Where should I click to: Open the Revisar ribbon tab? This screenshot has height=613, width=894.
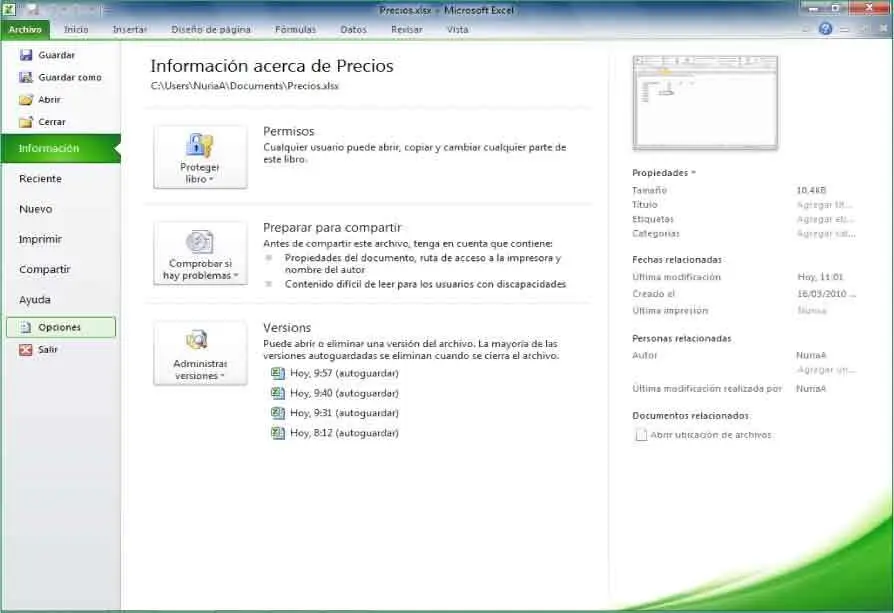pyautogui.click(x=407, y=30)
